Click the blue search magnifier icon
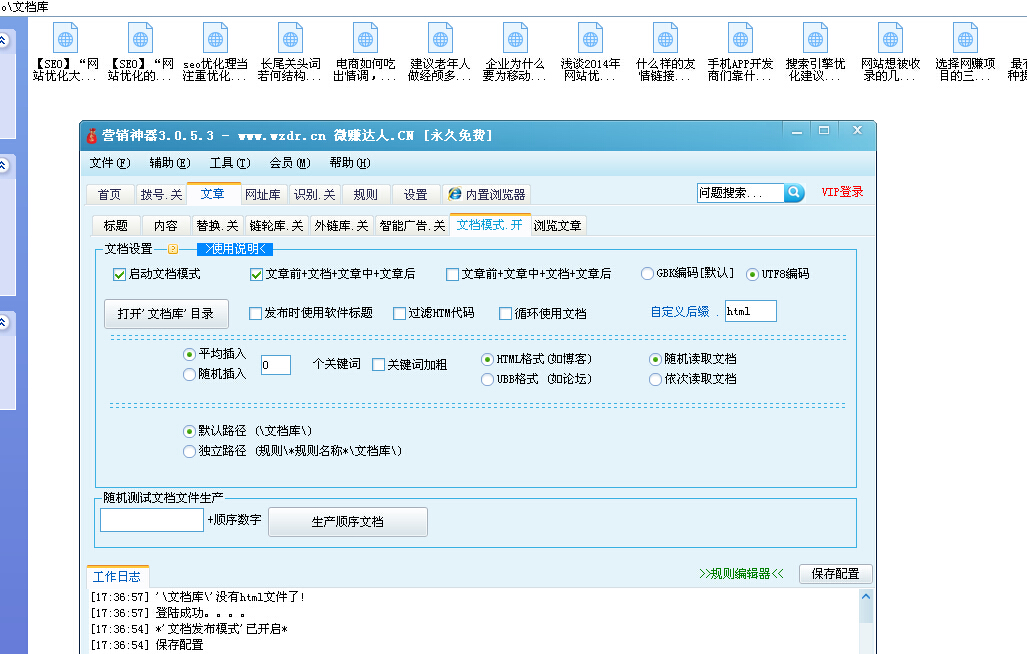1027x654 pixels. point(794,193)
